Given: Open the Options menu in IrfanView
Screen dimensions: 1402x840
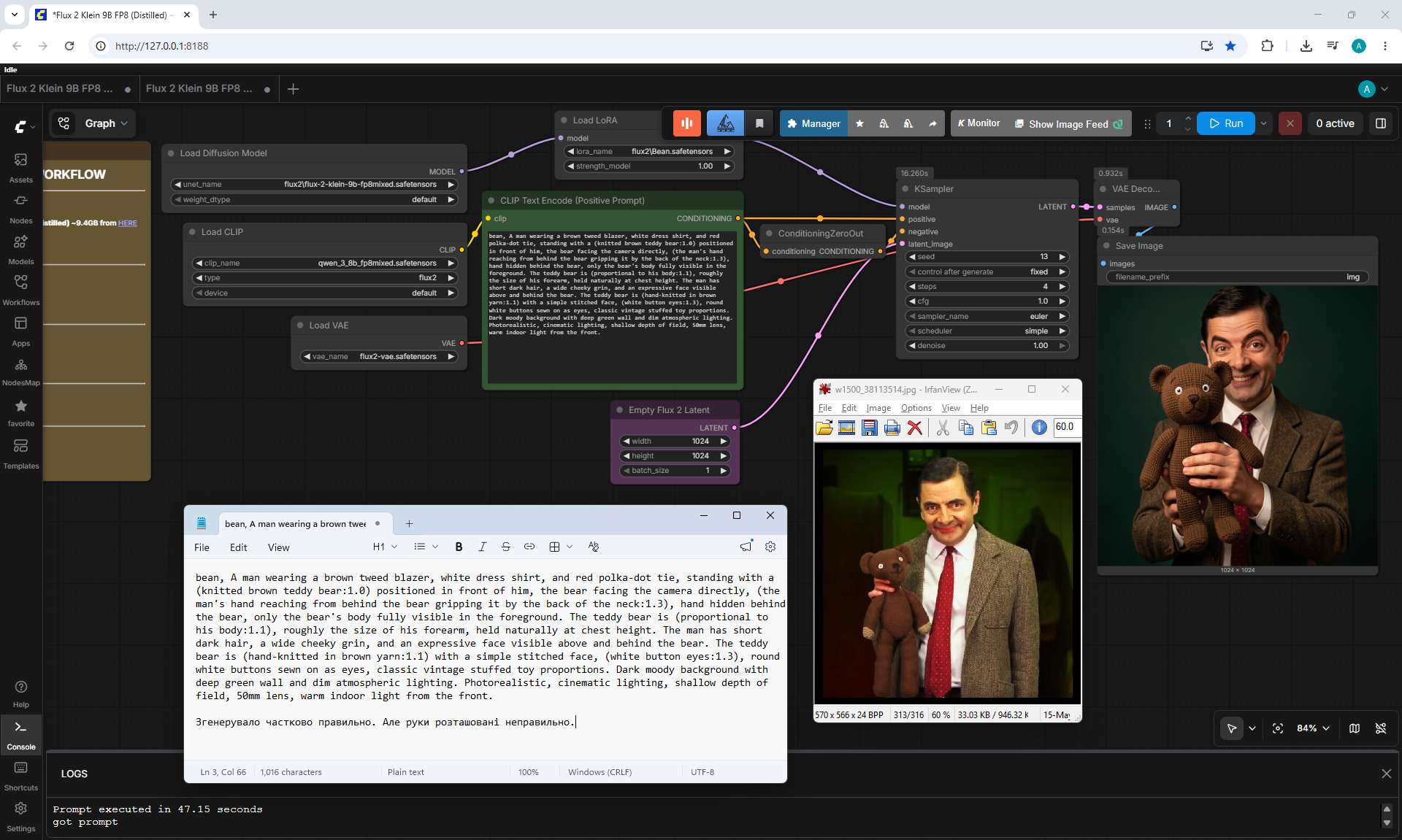Looking at the screenshot, I should [916, 408].
